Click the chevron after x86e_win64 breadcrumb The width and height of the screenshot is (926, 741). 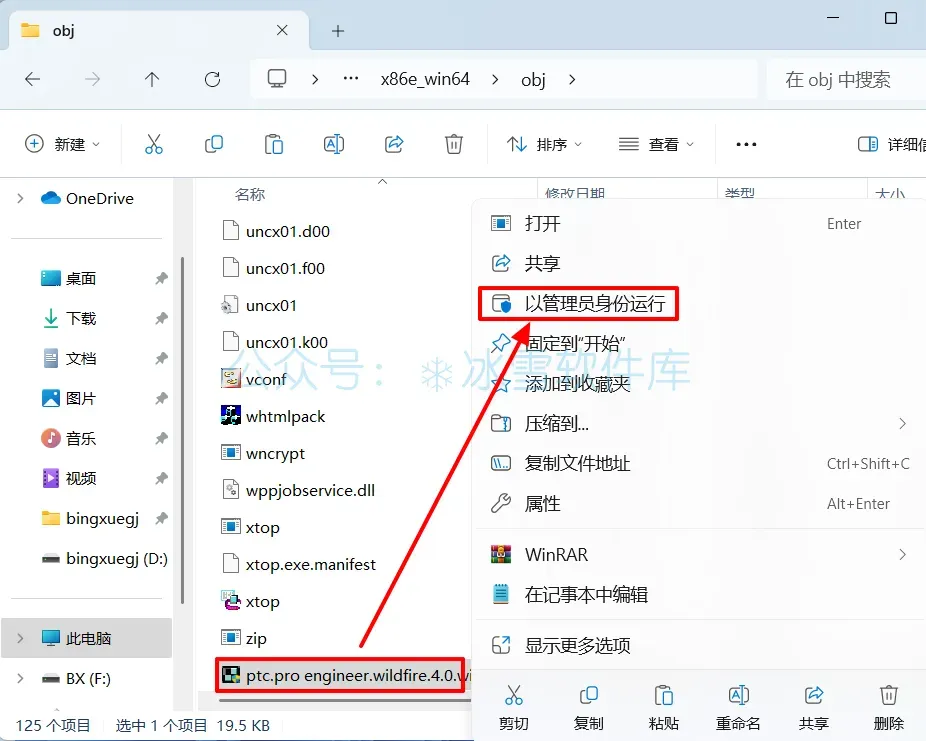(495, 79)
